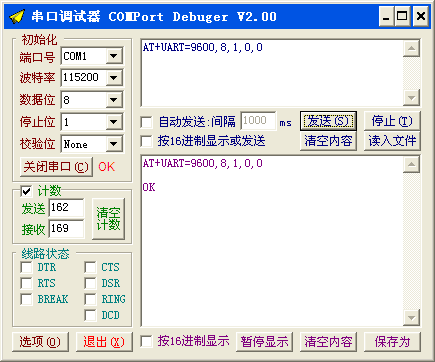
Task: Open the 校验位 None dropdown
Action: point(114,144)
